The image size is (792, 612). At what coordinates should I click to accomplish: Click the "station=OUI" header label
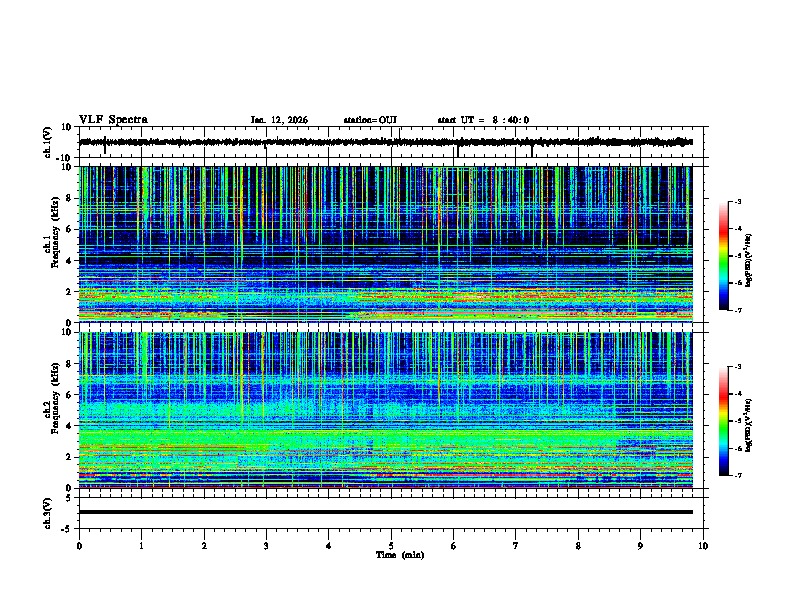pyautogui.click(x=370, y=120)
